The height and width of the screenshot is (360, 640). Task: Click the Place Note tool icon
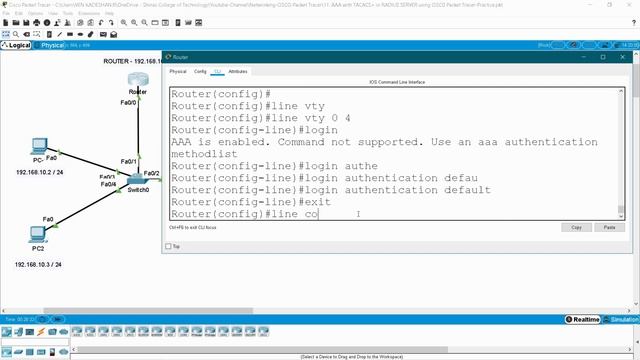[49, 34]
